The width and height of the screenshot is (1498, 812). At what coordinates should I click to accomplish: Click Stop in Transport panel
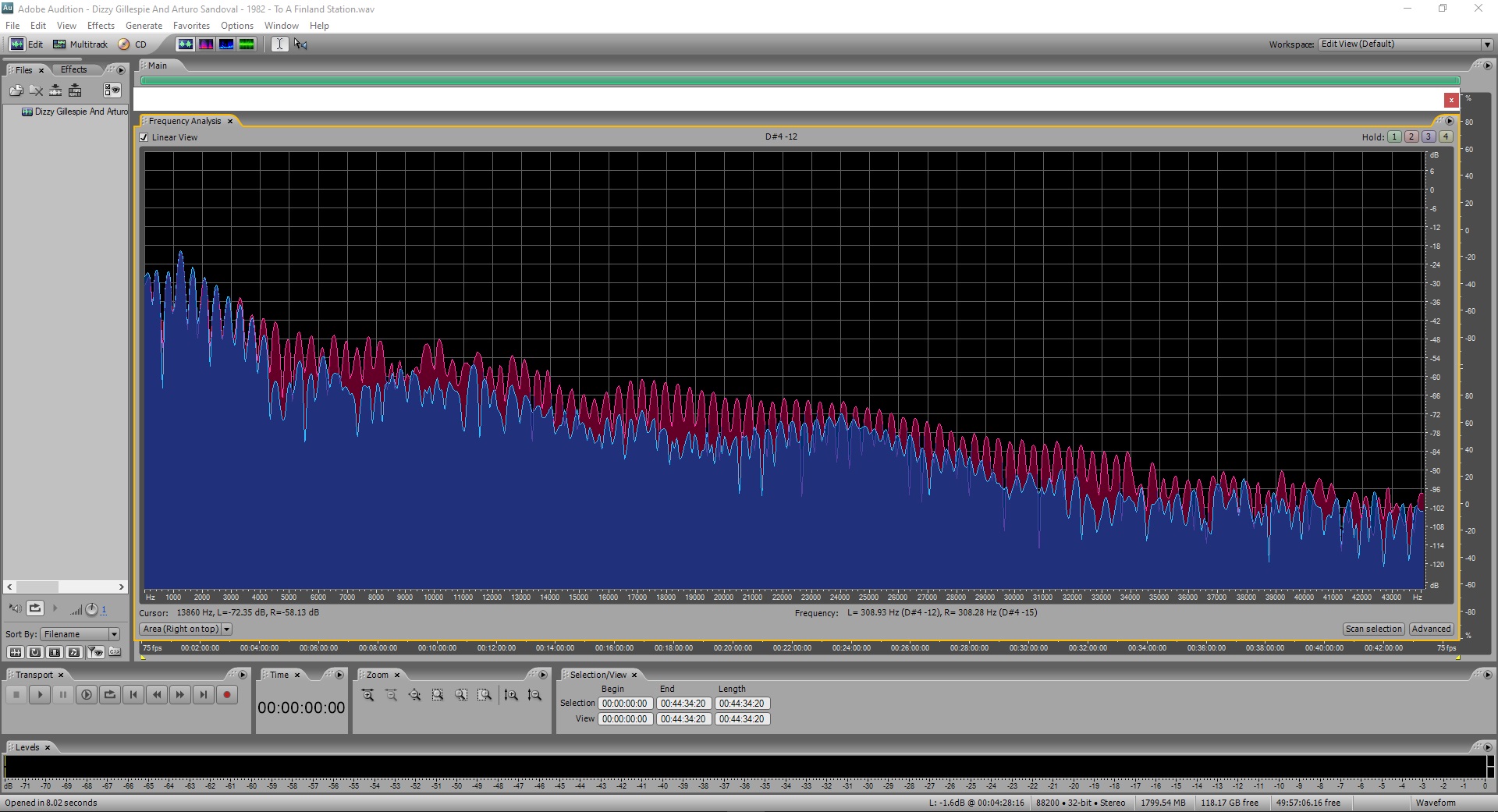pyautogui.click(x=16, y=694)
